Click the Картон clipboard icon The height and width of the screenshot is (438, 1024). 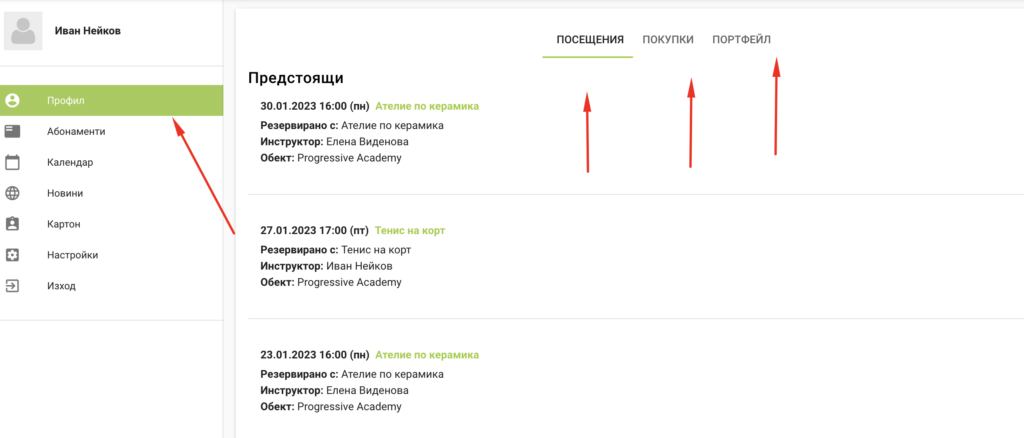click(x=12, y=224)
